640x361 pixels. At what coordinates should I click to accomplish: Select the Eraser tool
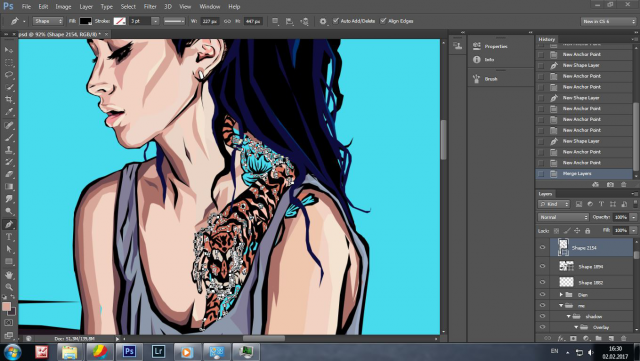9,174
